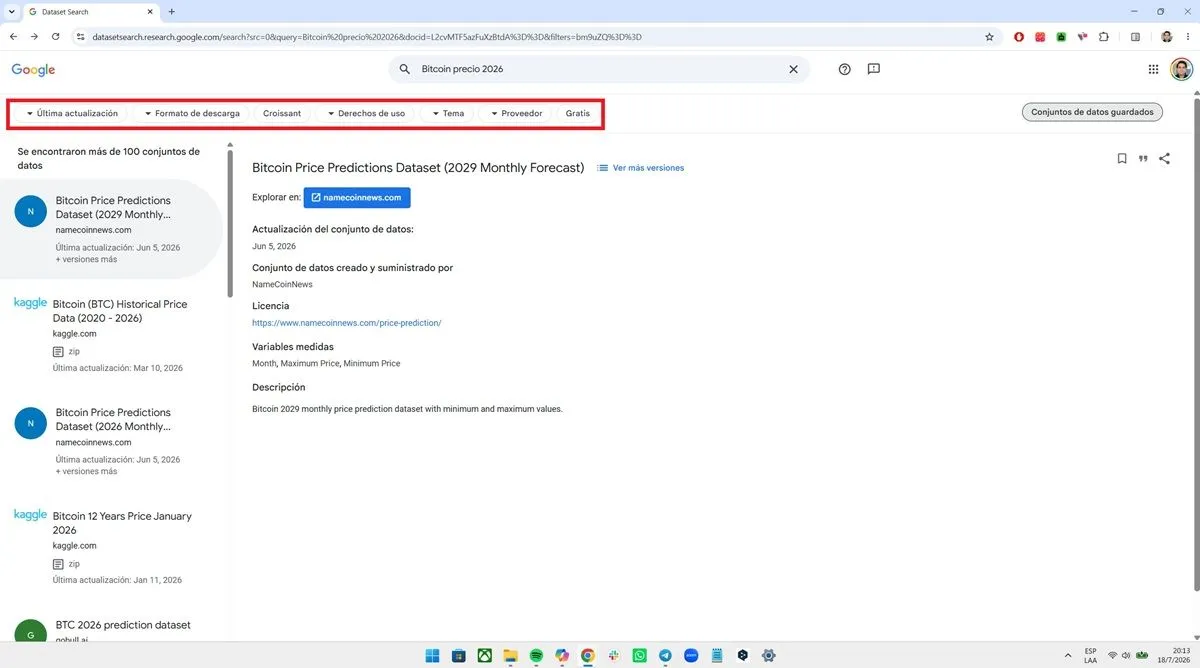Focus the Bitcoin precio 2026 search field
The image size is (1200, 668).
click(x=599, y=69)
